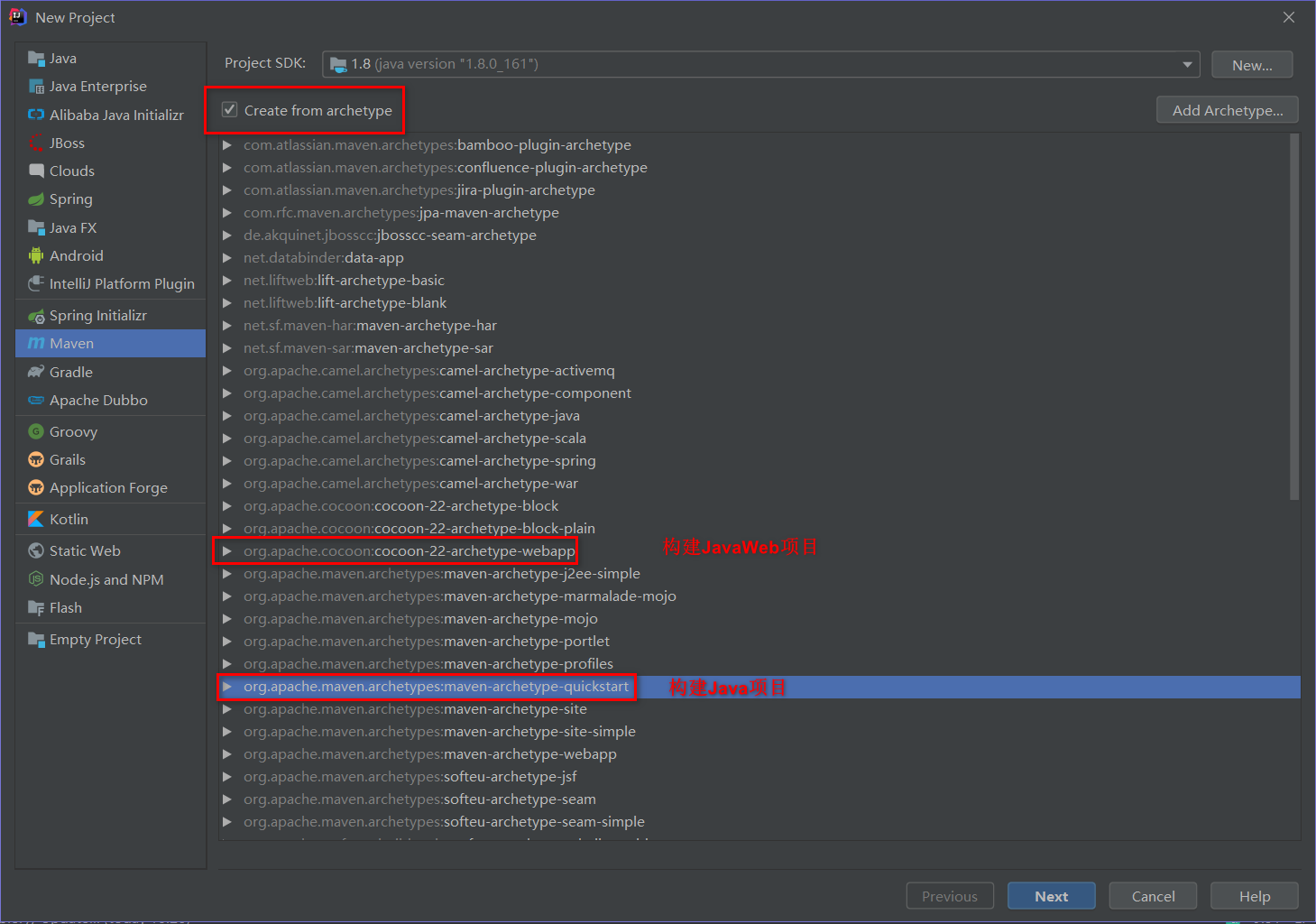Click the JBoss icon in sidebar
Viewport: 1316px width, 924px height.
point(36,143)
